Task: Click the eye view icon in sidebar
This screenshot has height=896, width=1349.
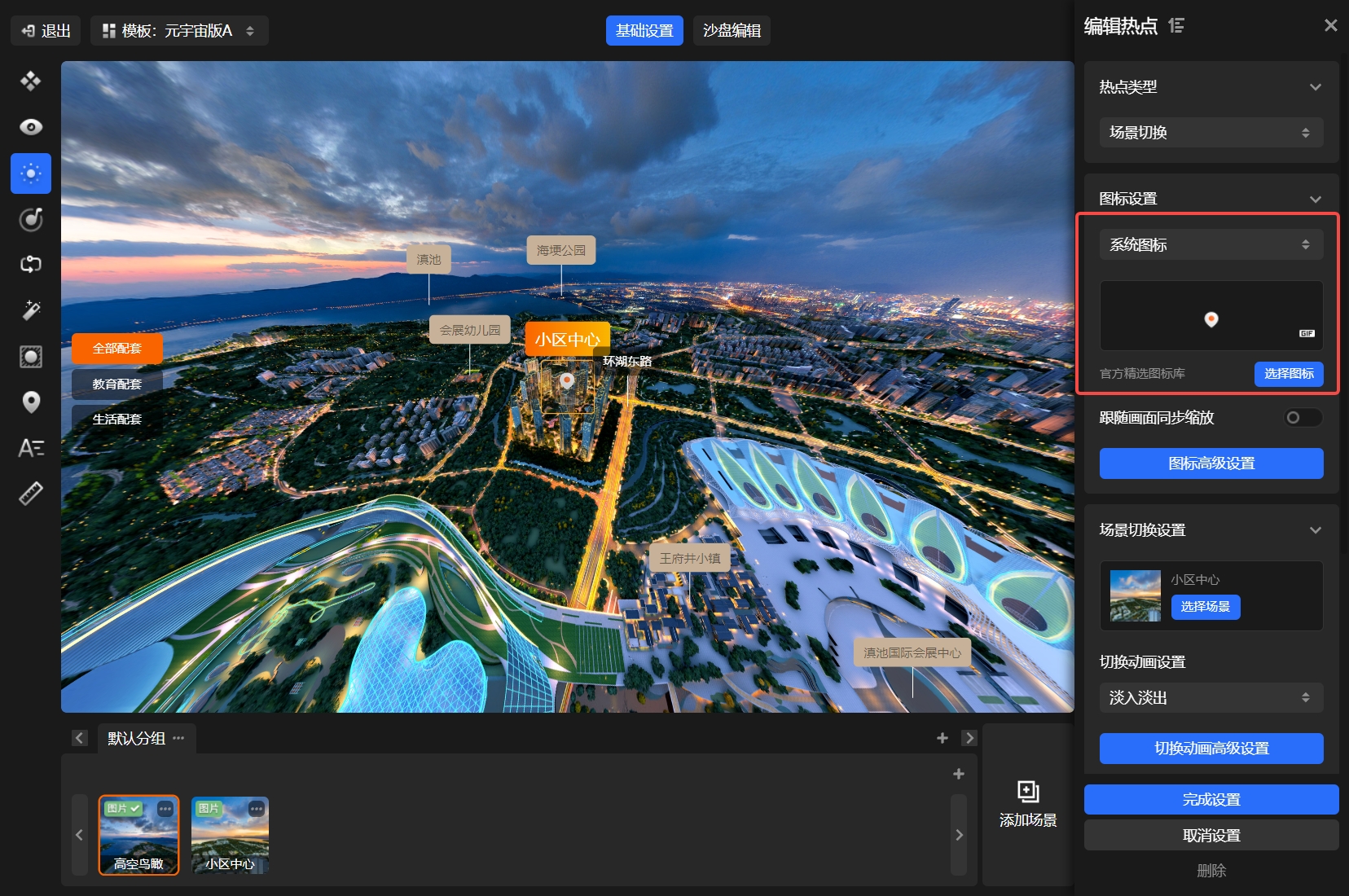Action: pyautogui.click(x=31, y=127)
